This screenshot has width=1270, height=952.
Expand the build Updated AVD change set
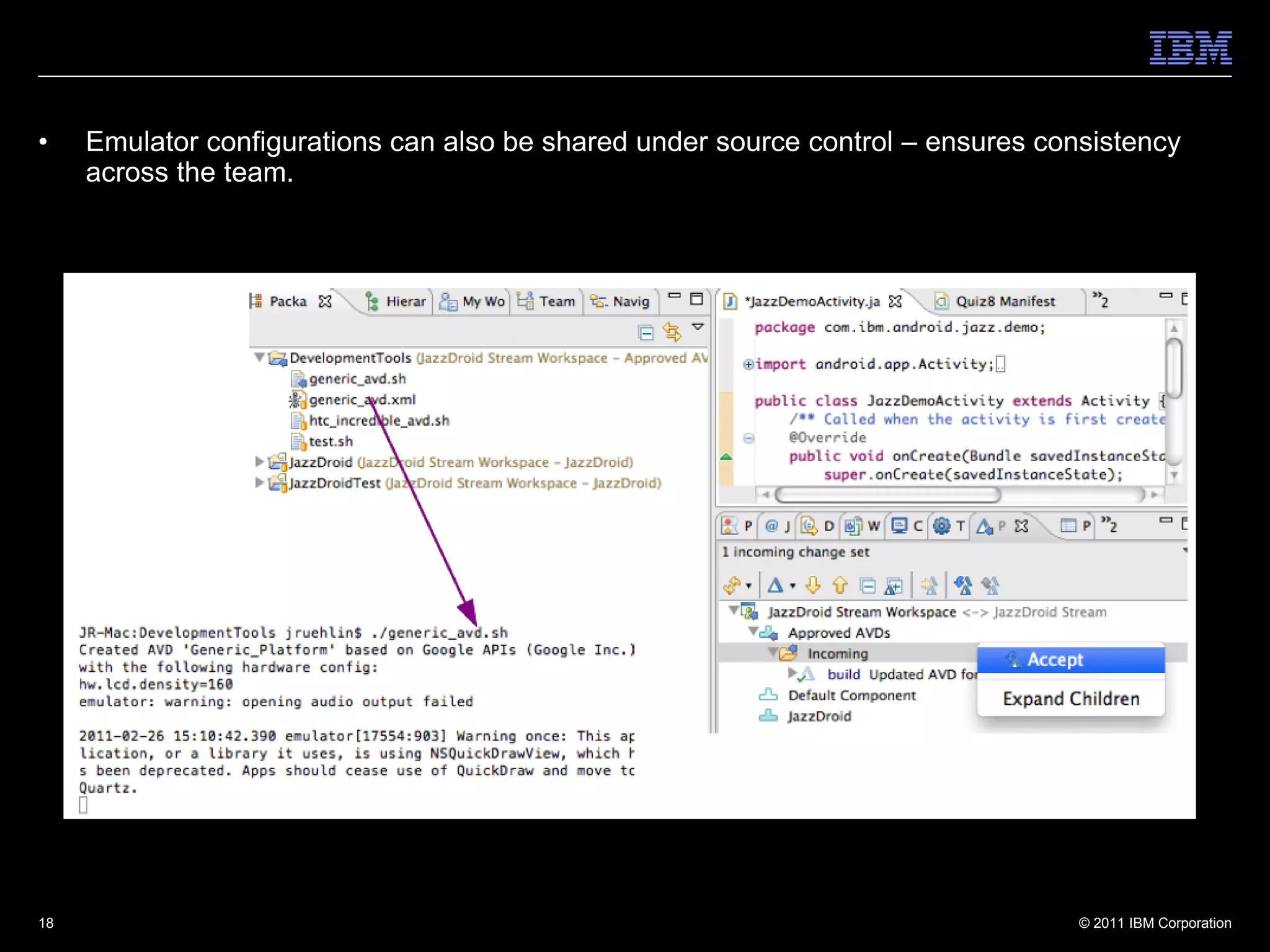click(x=792, y=672)
